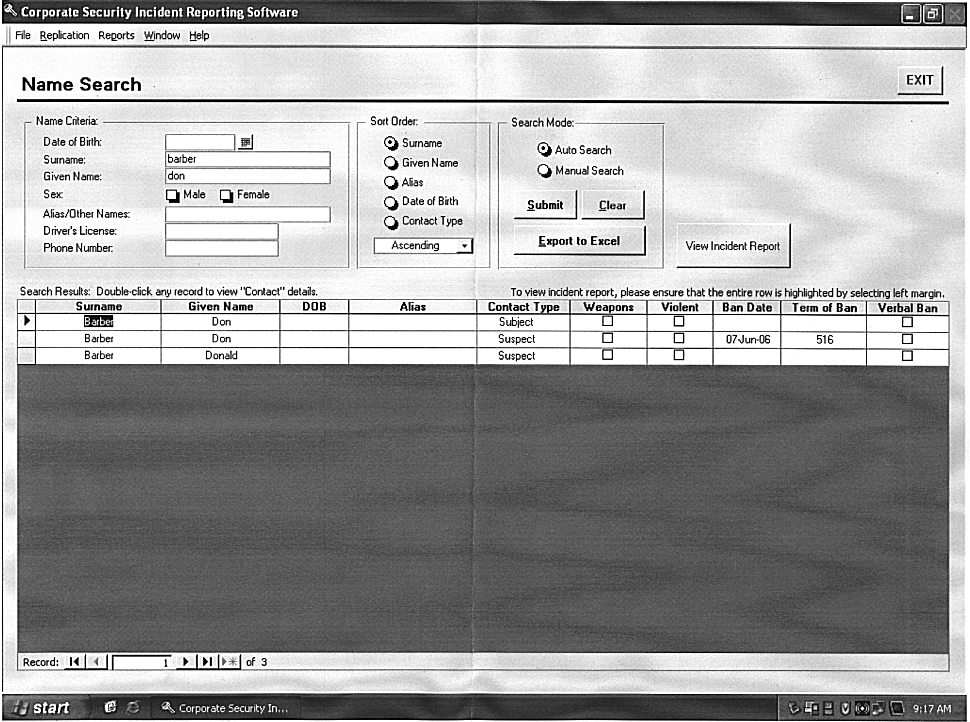
Task: Click the Driver's License input field
Action: pos(221,231)
